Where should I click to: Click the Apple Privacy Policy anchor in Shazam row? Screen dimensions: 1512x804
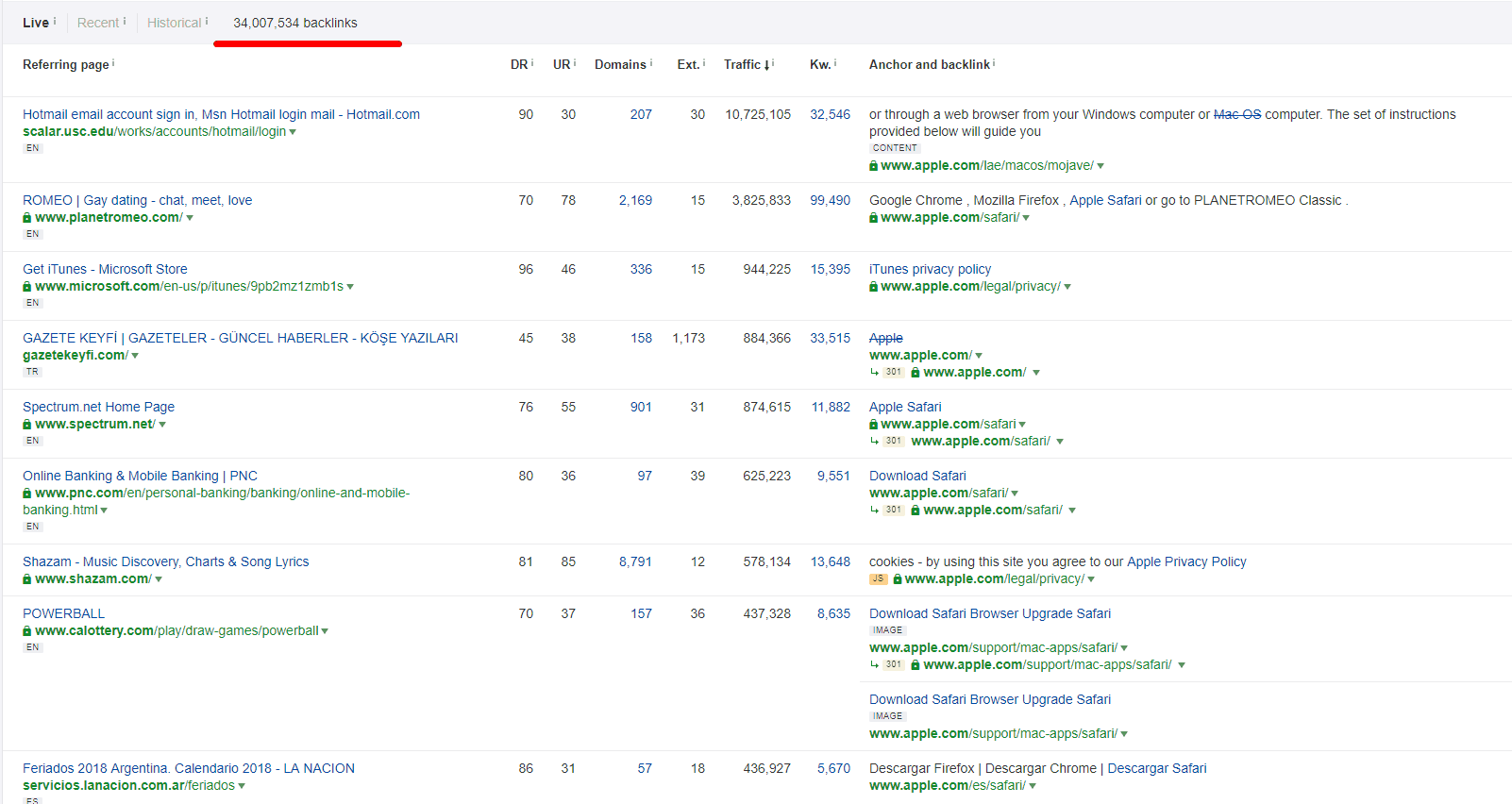point(1186,561)
